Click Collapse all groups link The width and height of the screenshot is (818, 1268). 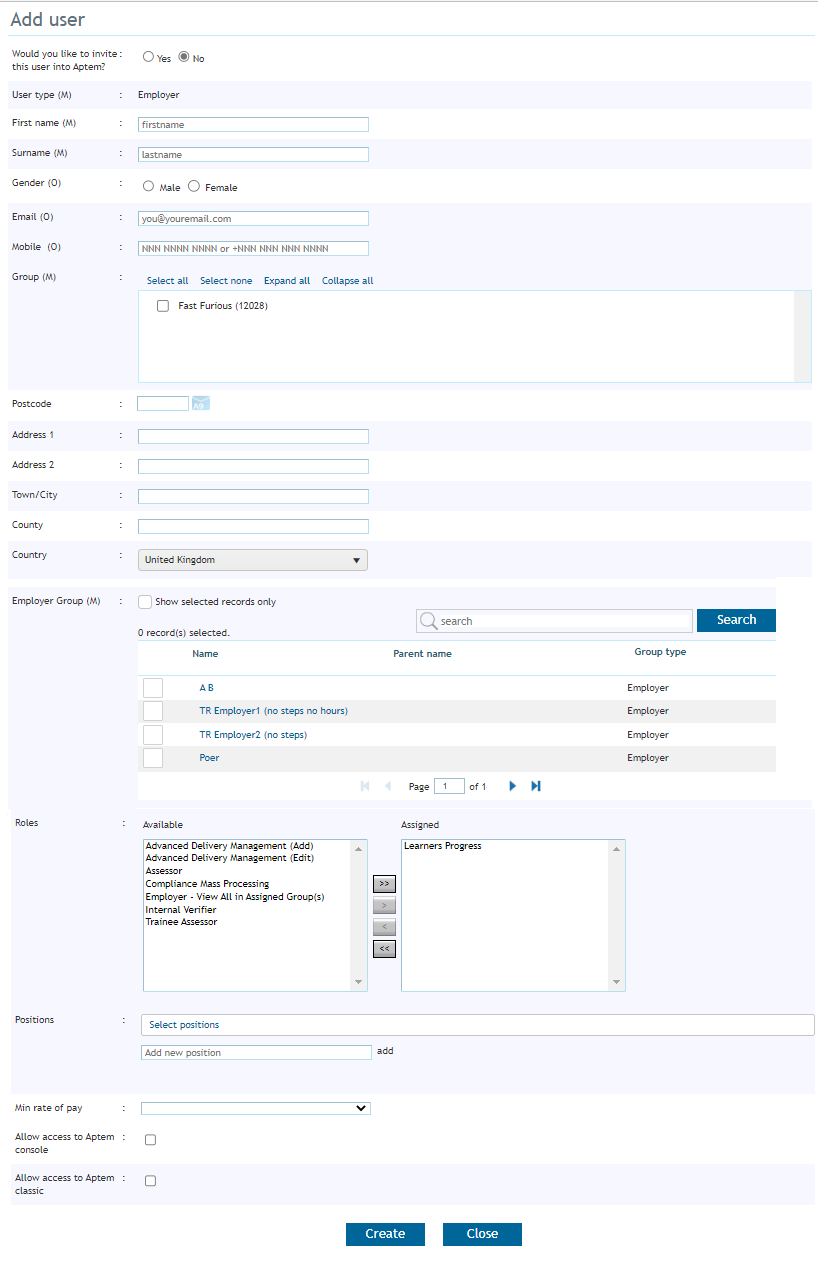(x=348, y=281)
